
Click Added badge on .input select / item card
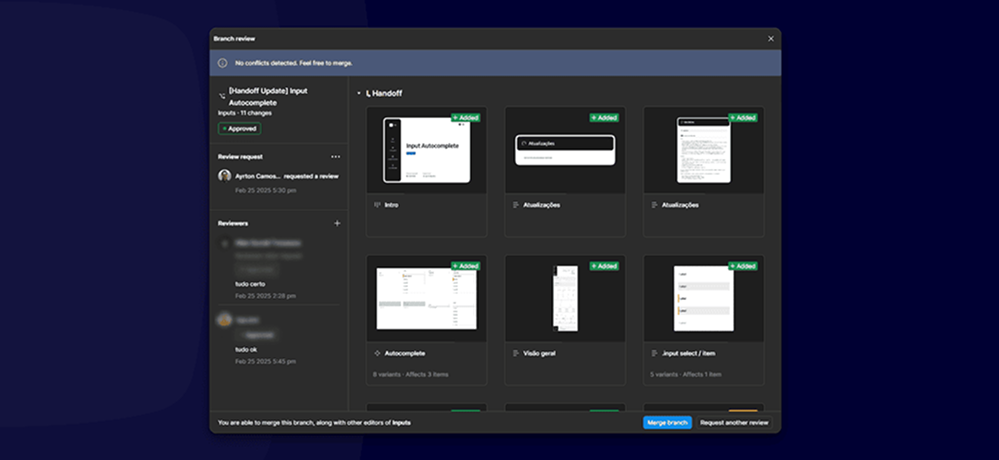pyautogui.click(x=743, y=266)
